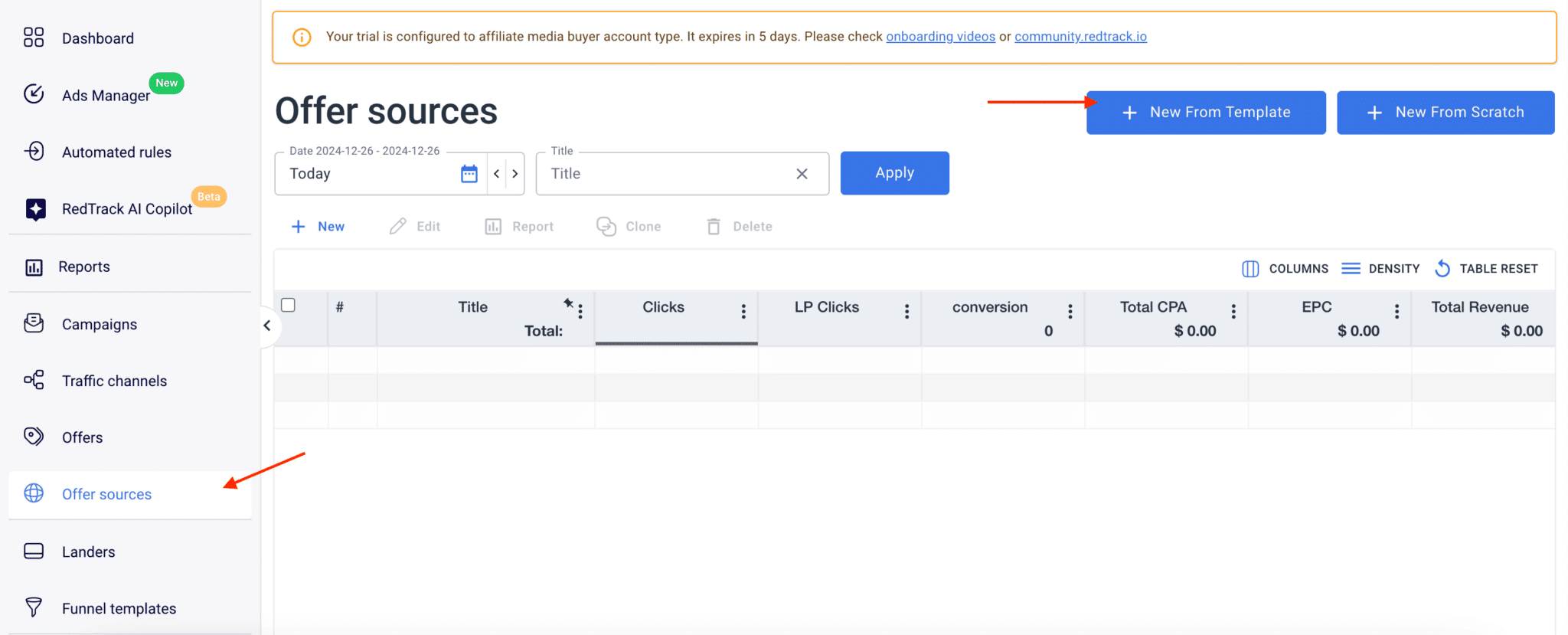The width and height of the screenshot is (1568, 635).
Task: Click the Beta badge on AI Copilot
Action: (x=208, y=197)
